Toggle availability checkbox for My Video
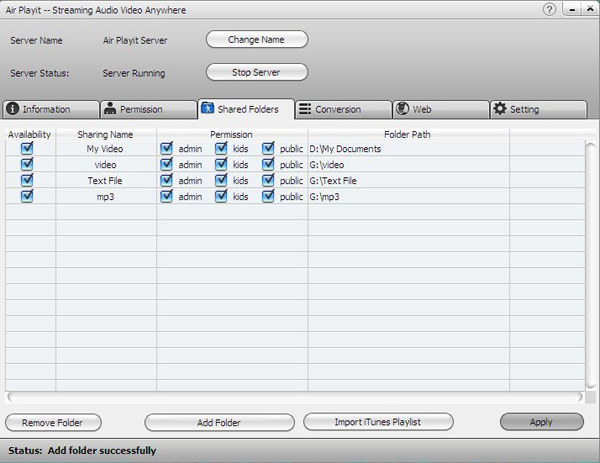This screenshot has width=600, height=463. pos(27,148)
